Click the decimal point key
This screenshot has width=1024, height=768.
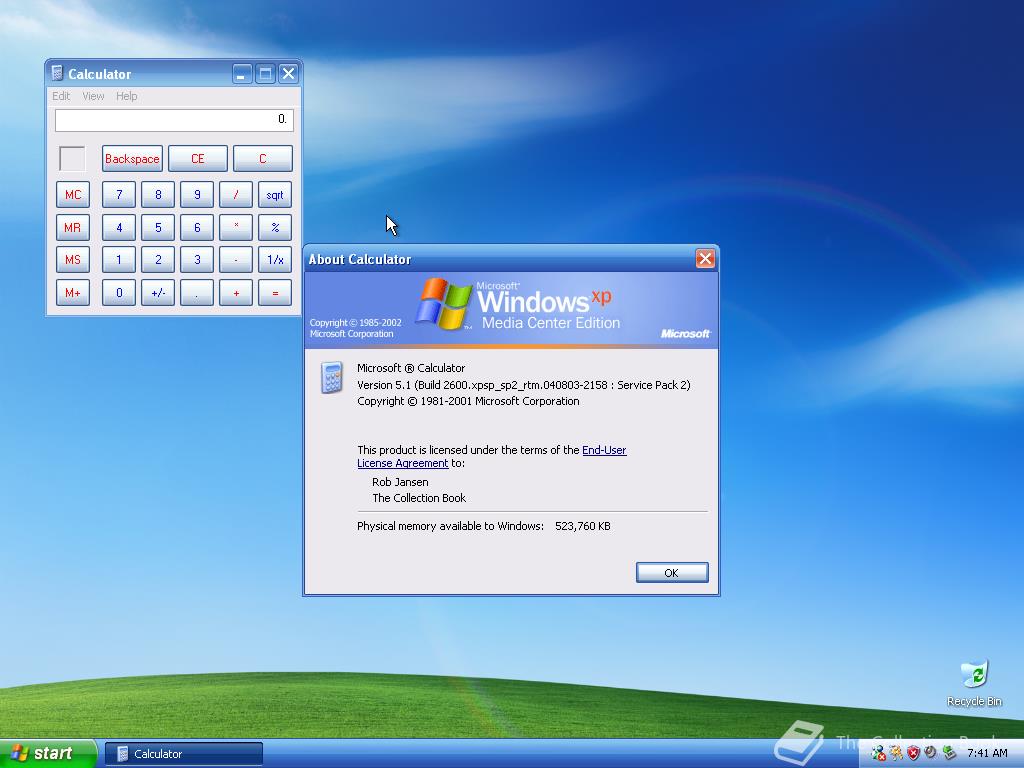point(197,293)
